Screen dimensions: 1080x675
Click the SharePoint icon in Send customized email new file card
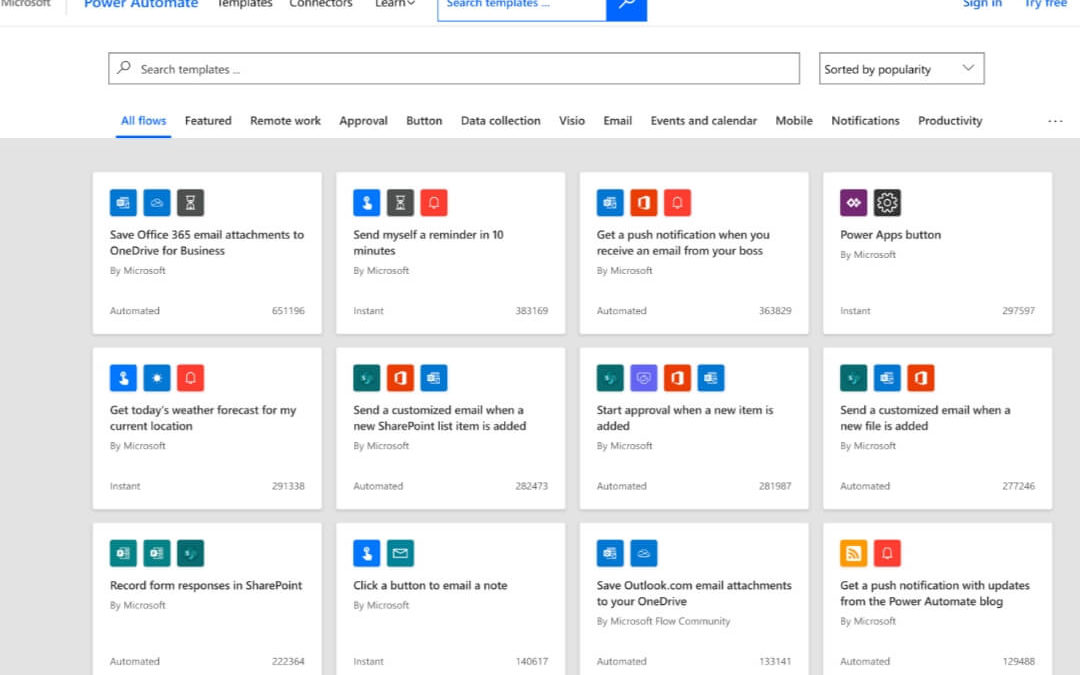point(853,377)
